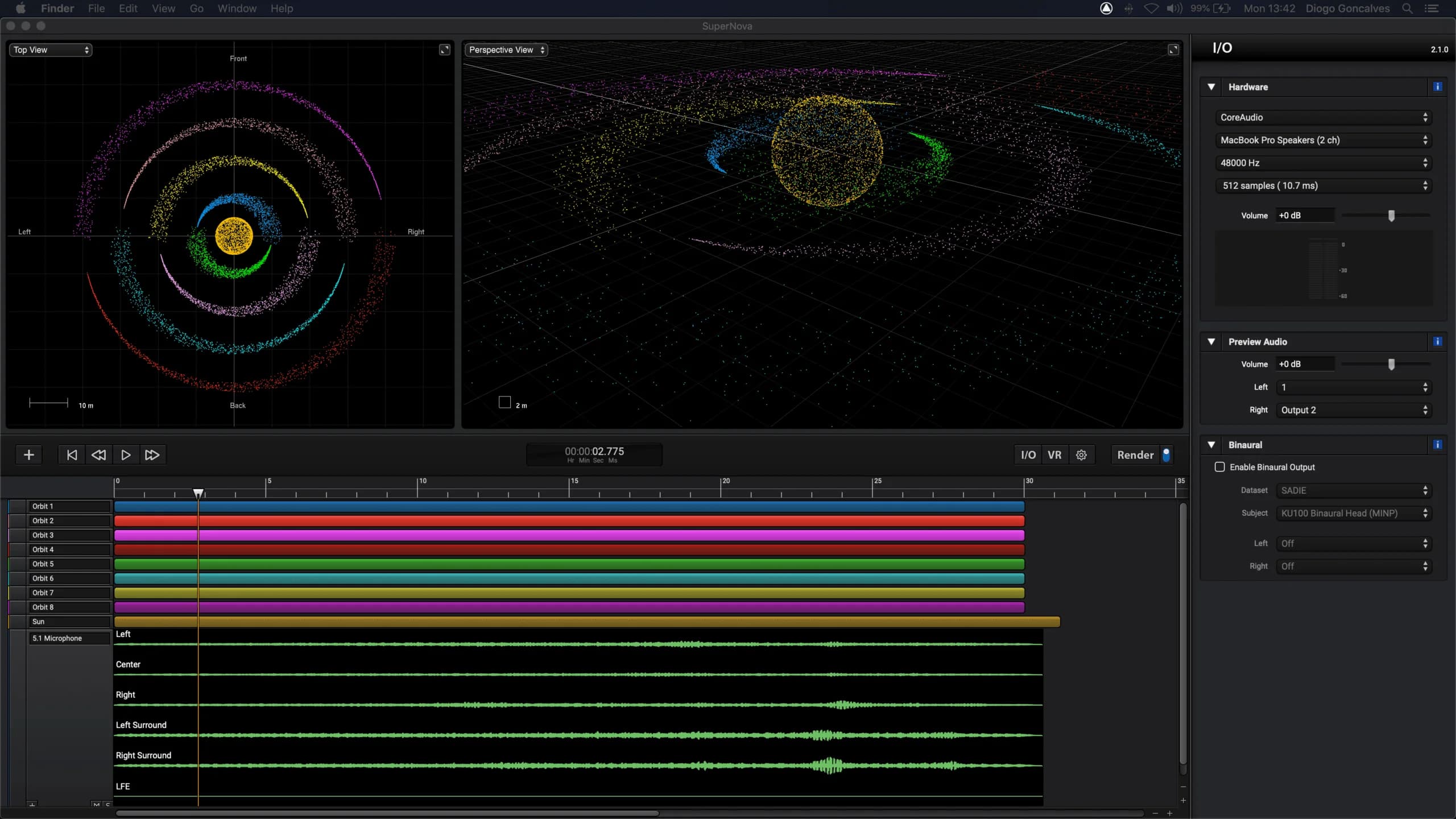Screen dimensions: 1456x819
Task: Open the render settings gear icon
Action: pos(1081,454)
